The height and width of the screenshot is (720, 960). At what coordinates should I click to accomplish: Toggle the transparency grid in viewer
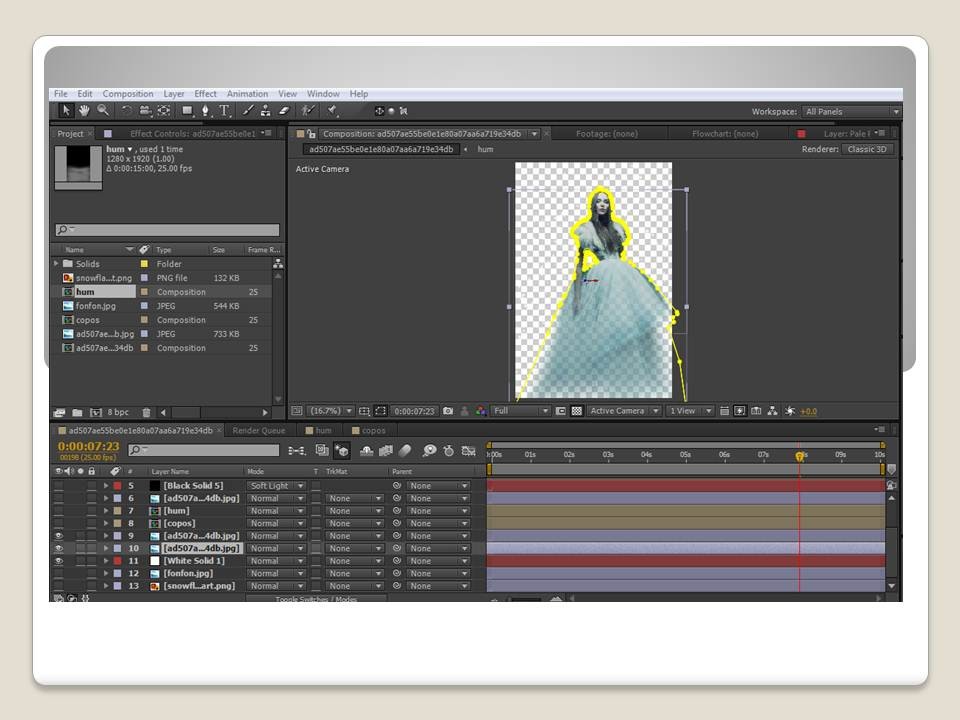(576, 411)
